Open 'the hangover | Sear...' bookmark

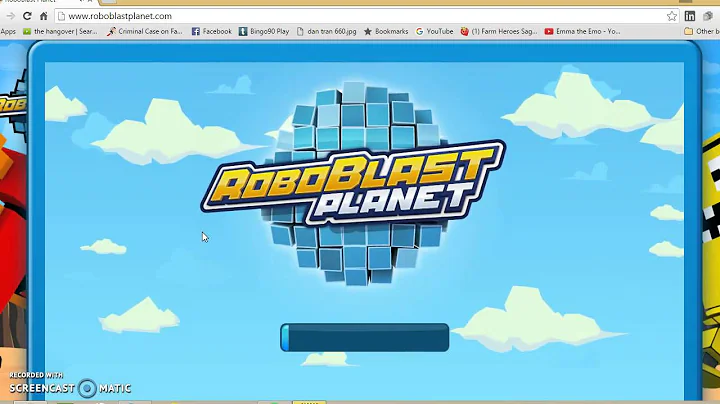(x=60, y=31)
